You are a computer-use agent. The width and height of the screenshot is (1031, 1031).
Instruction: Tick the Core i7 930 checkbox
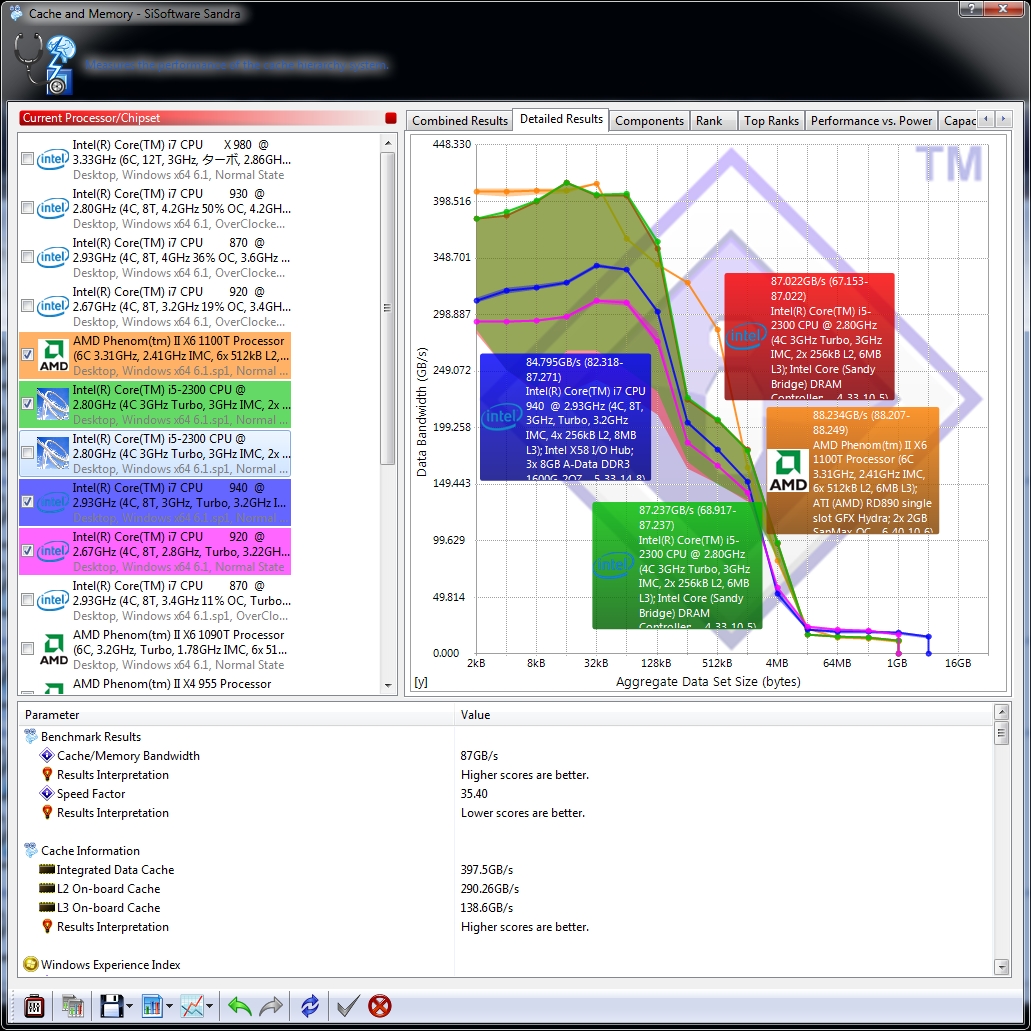[x=28, y=208]
